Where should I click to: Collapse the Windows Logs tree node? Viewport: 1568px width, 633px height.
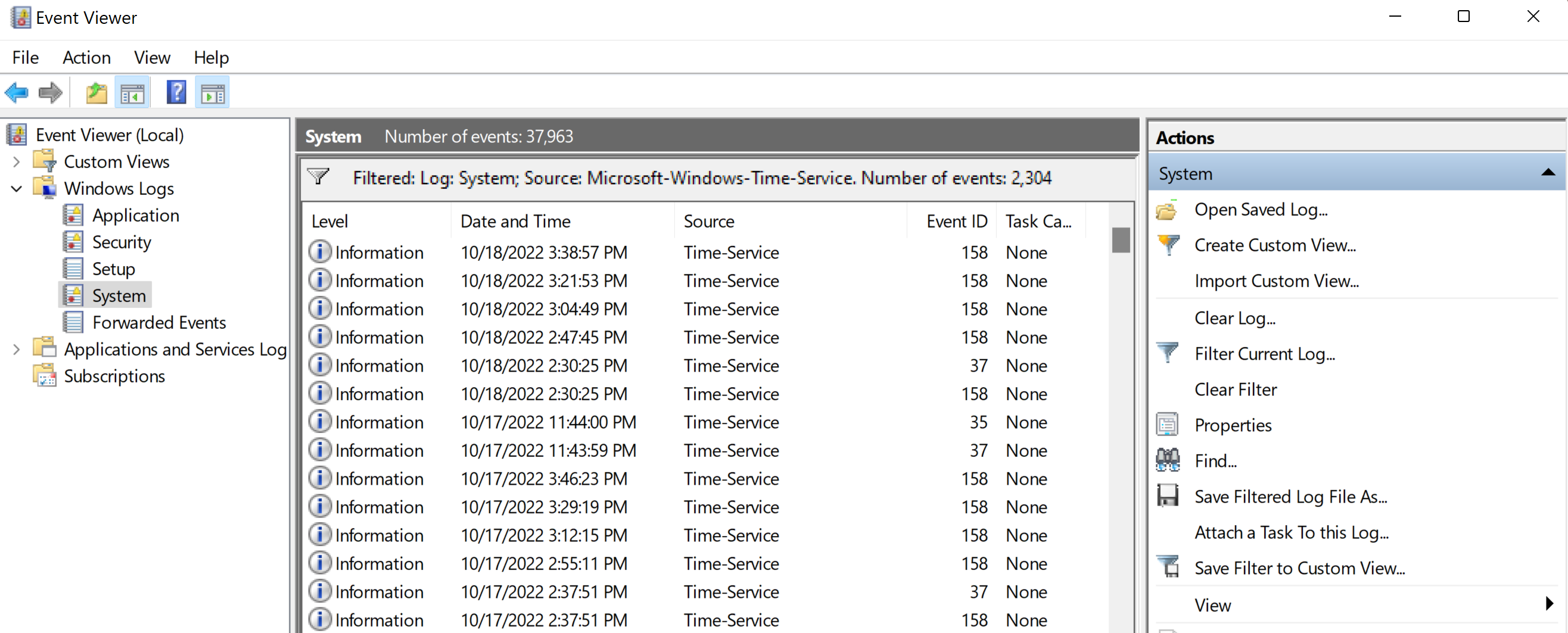pos(17,189)
